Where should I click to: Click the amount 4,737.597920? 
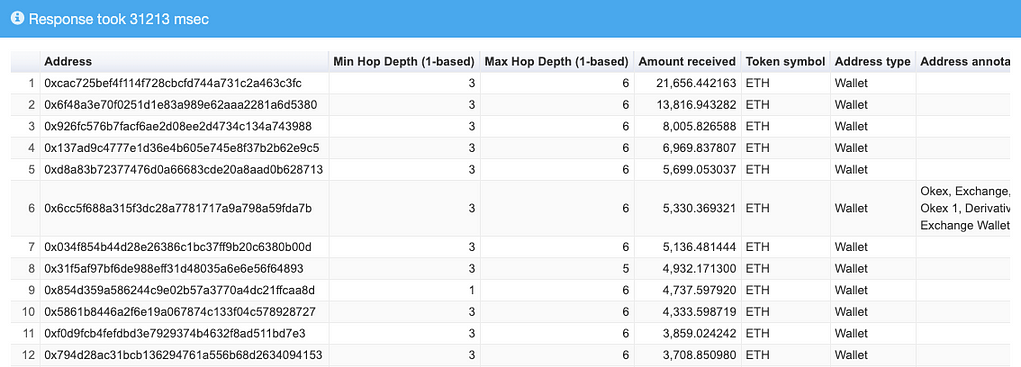(700, 290)
